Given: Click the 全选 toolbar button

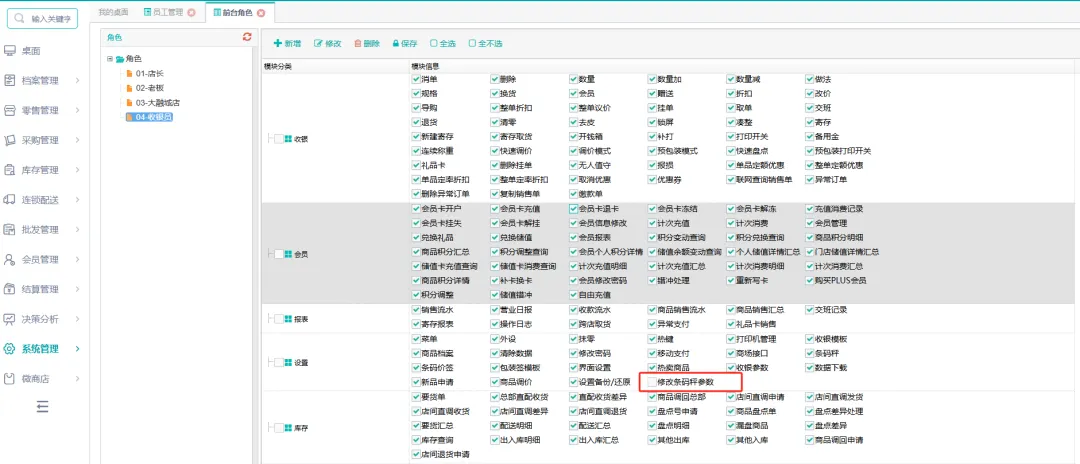Looking at the screenshot, I should [443, 43].
